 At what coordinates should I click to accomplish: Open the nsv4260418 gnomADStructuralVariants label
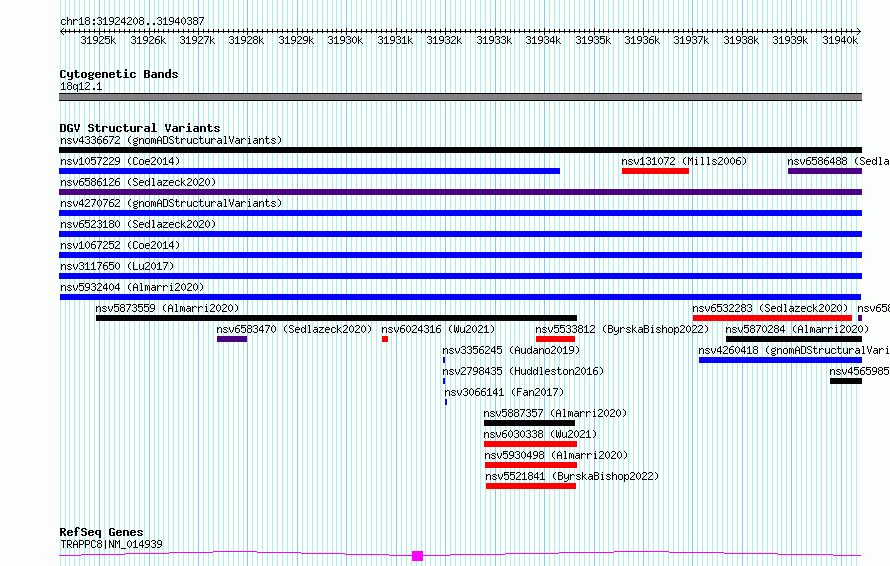(794, 350)
